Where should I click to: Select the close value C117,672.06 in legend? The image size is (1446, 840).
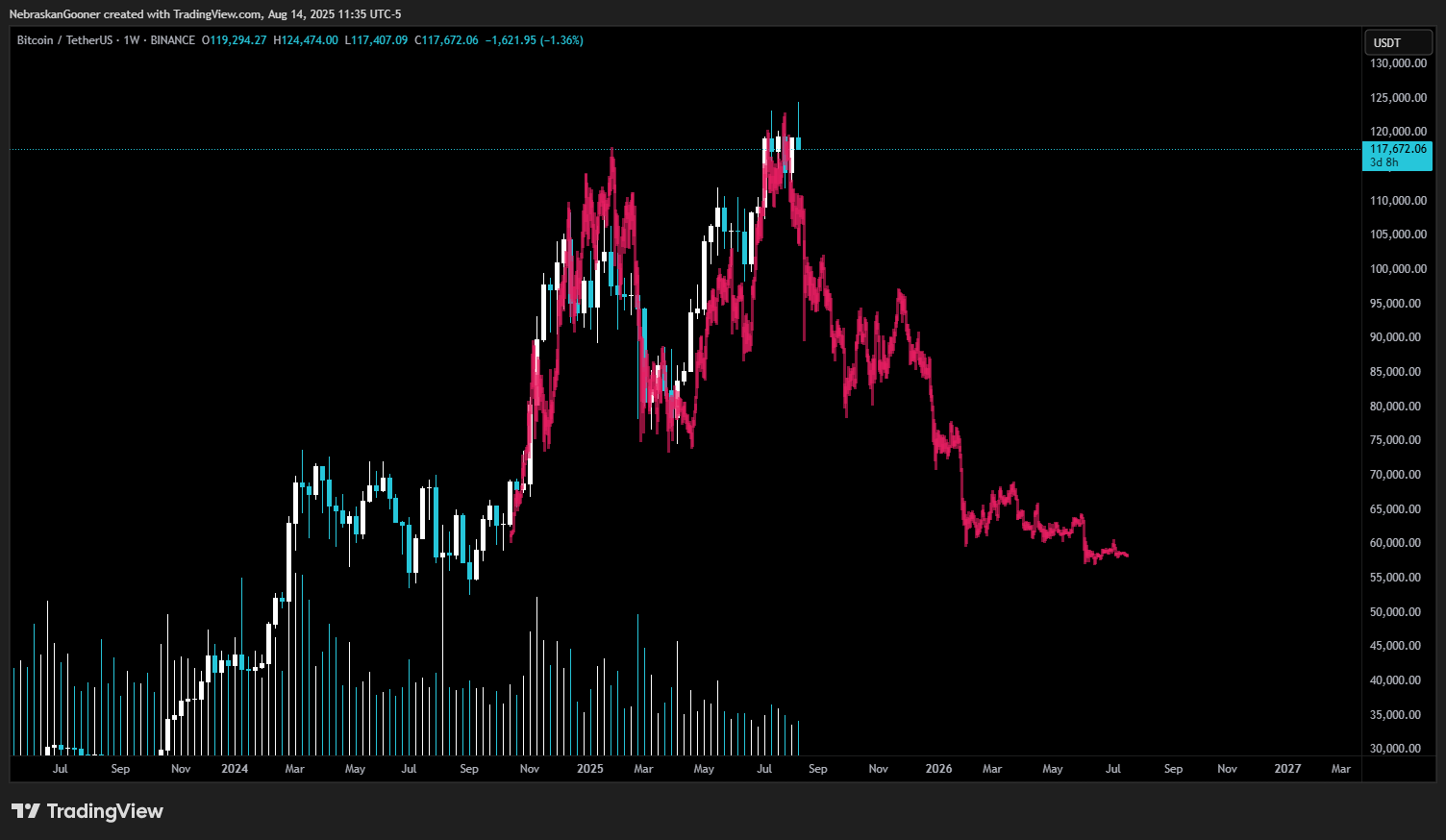(x=446, y=40)
